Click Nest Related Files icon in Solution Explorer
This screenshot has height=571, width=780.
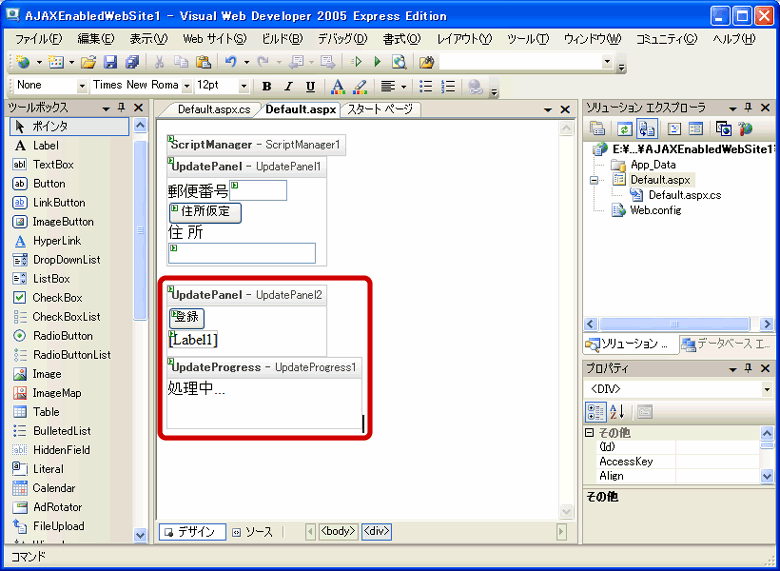pyautogui.click(x=647, y=129)
